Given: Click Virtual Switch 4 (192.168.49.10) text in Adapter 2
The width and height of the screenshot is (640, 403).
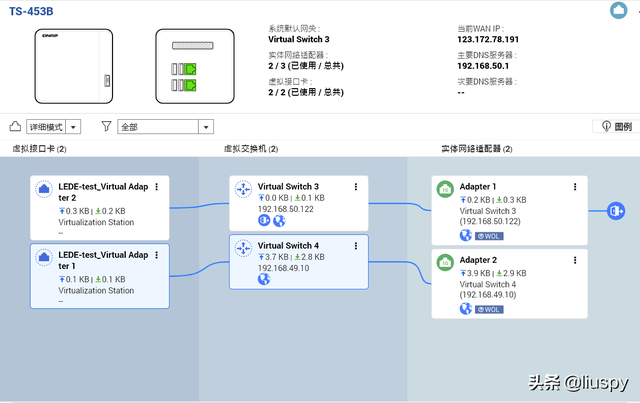Looking at the screenshot, I should pos(488,289).
